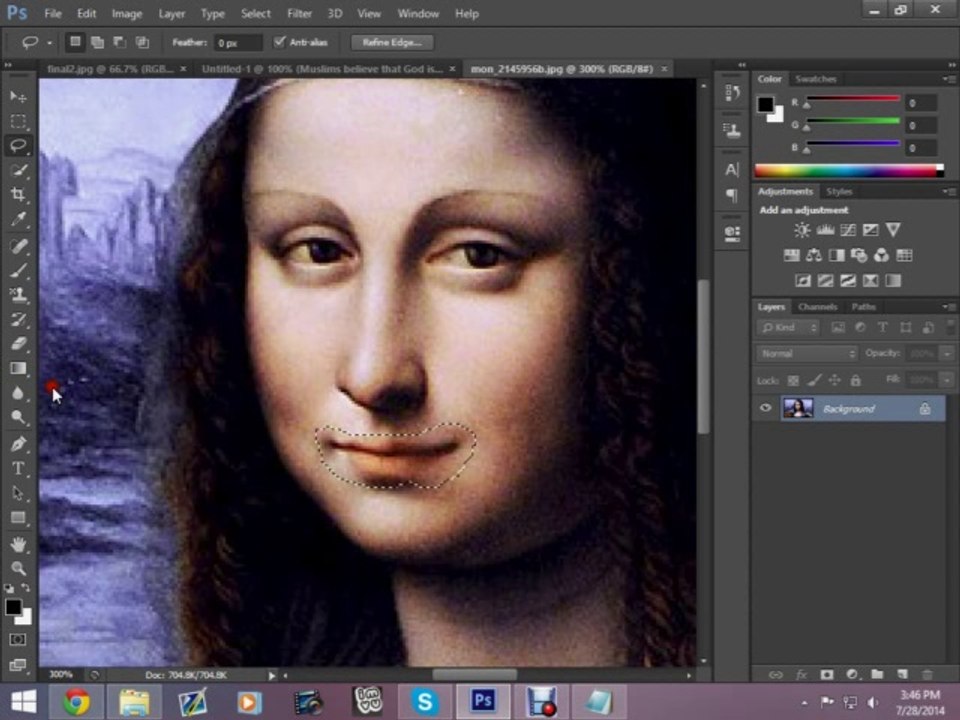Viewport: 960px width, 720px height.
Task: Open the Filter menu
Action: point(299,13)
